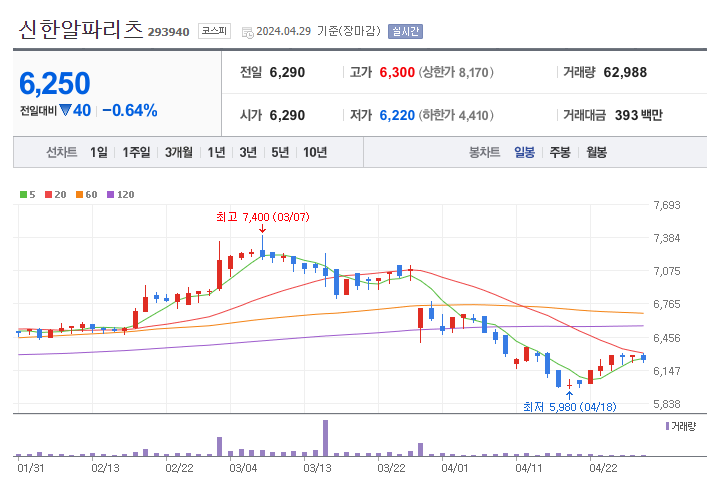Click the purple 120-day moving average legend swatch

pyautogui.click(x=110, y=194)
